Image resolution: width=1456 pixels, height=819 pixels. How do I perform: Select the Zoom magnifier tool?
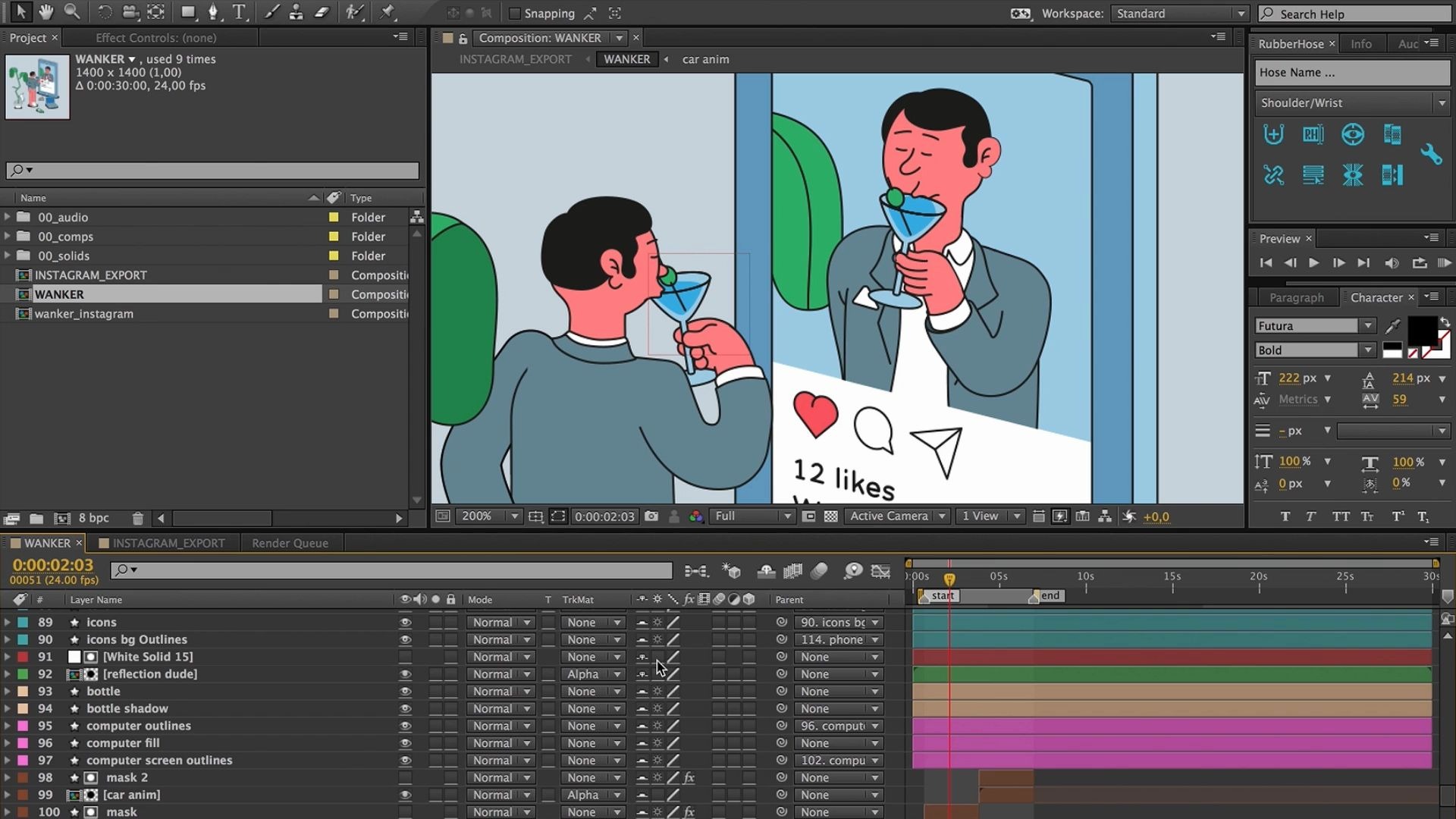click(72, 12)
